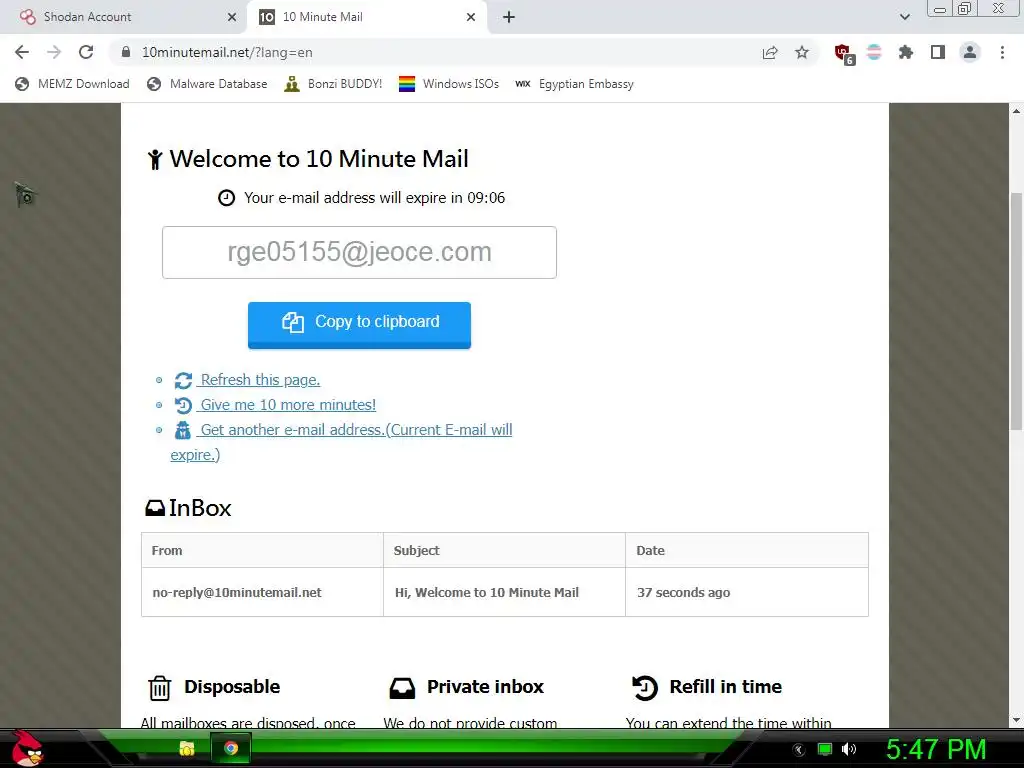Click the expiry timer clock icon

(226, 198)
